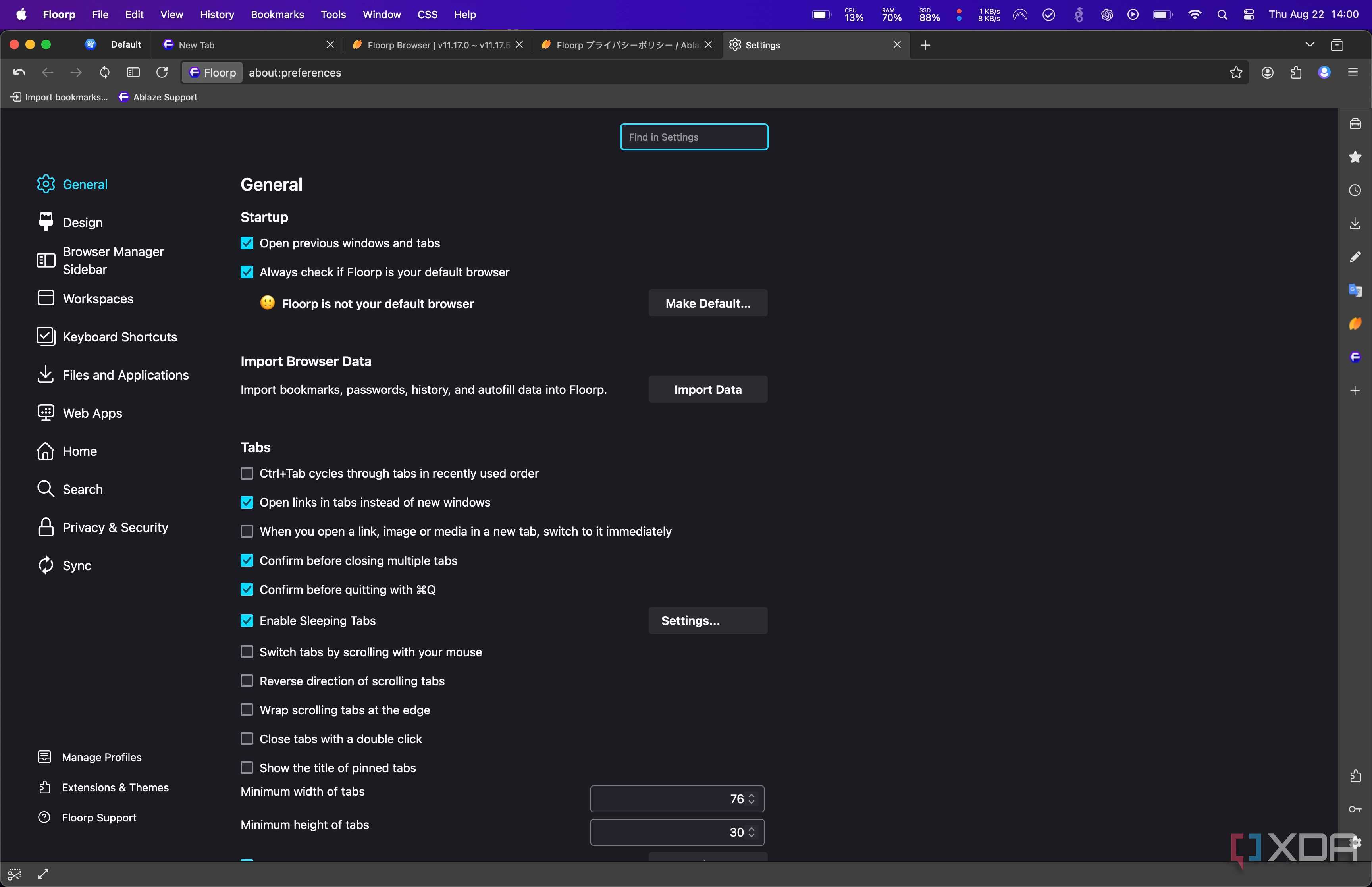Enable Wrap scrolling tabs at the edge
Screen dimensions: 1372x887
[247, 710]
